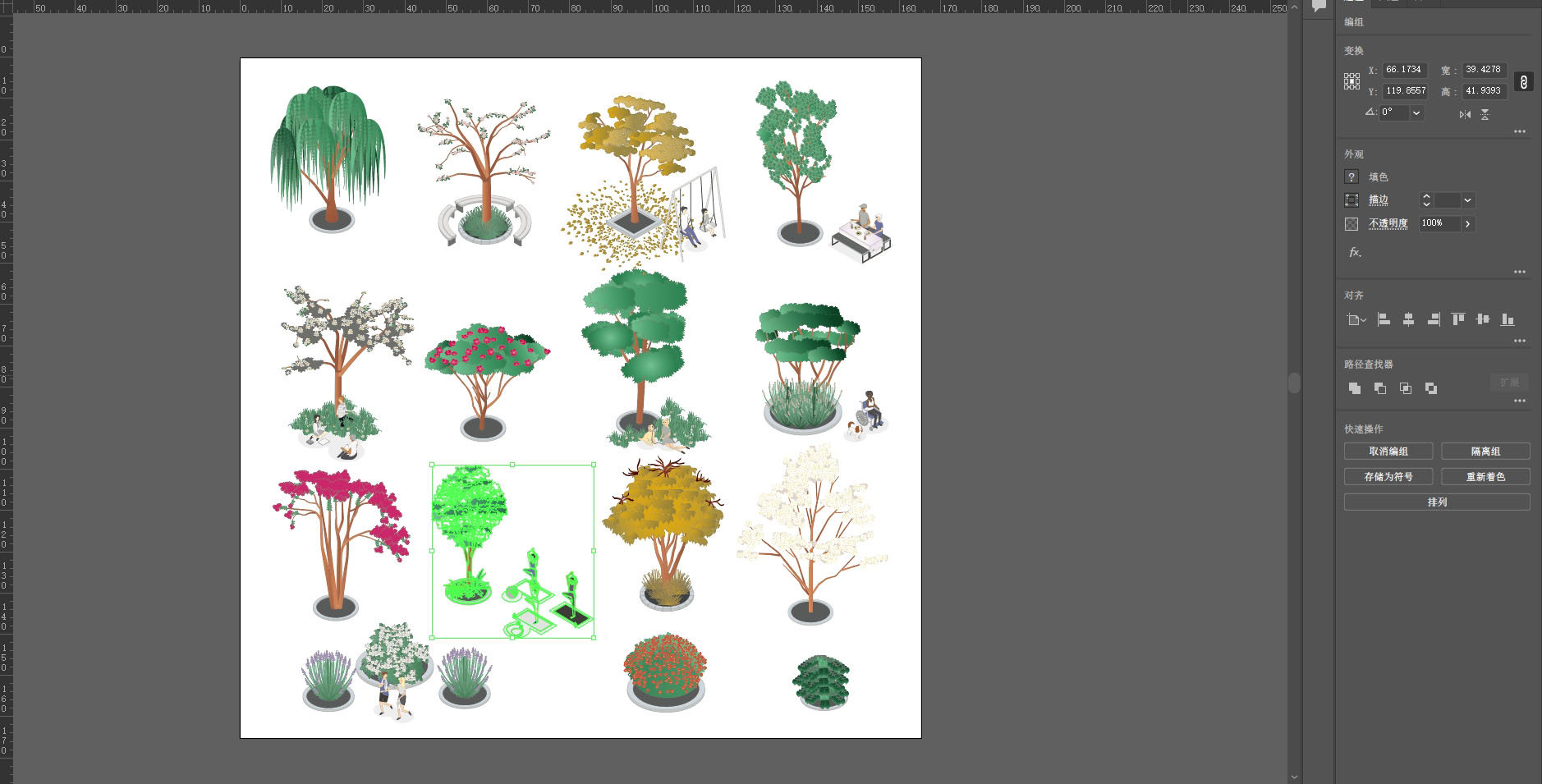Open the fx effects menu
Image resolution: width=1542 pixels, height=784 pixels.
coord(1355,252)
